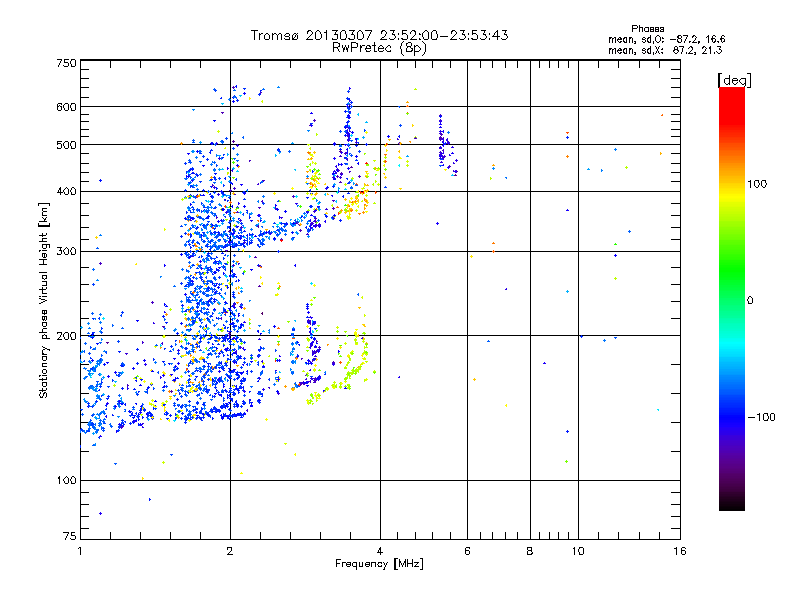Viewport: 800px width, 600px height.
Task: Click the y-axis label "Stationary phase Virtual Height [km]"
Action: [x=44, y=300]
